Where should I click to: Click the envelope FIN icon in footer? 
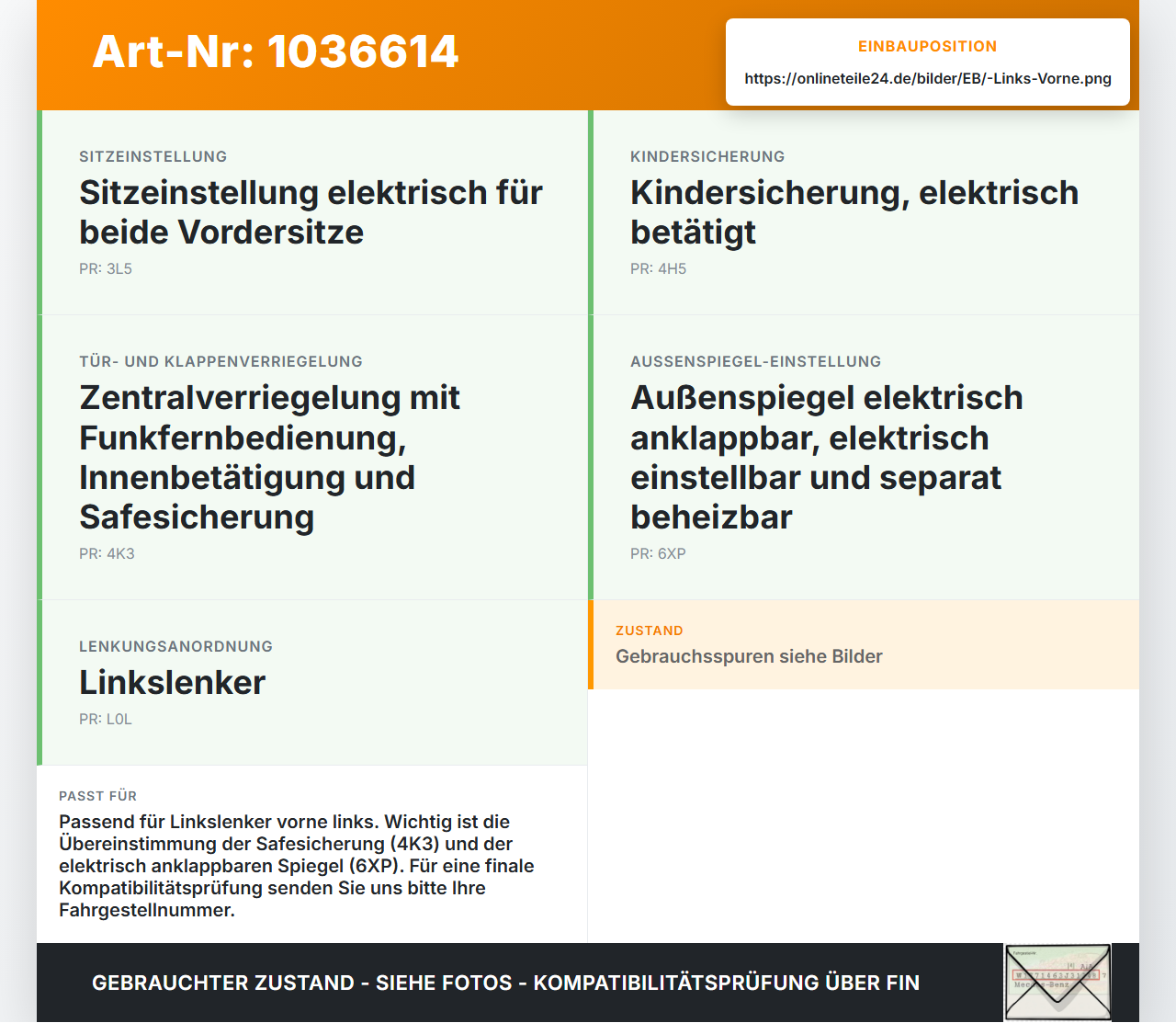[1057, 983]
